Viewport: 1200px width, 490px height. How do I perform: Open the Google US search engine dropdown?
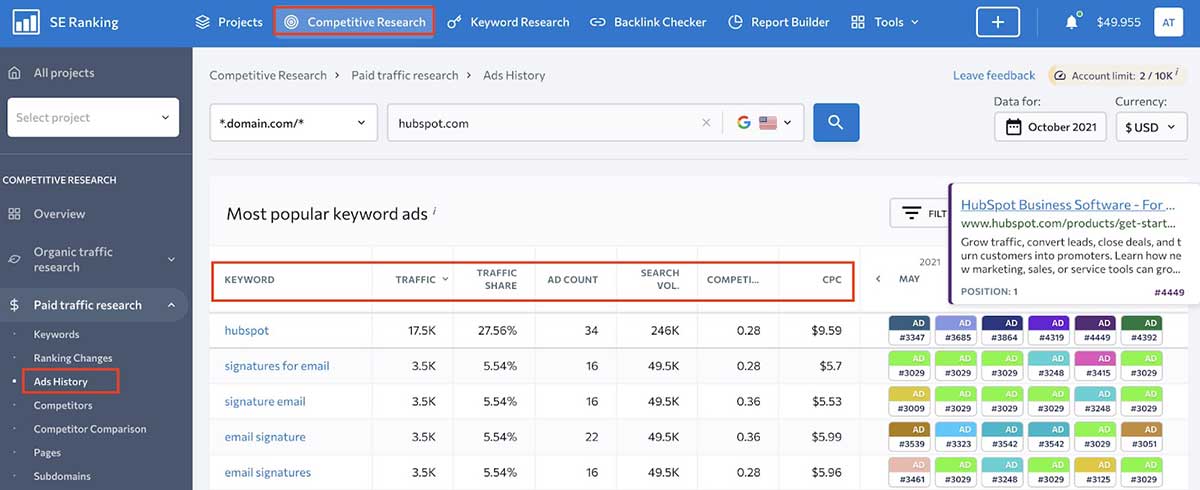pos(763,123)
